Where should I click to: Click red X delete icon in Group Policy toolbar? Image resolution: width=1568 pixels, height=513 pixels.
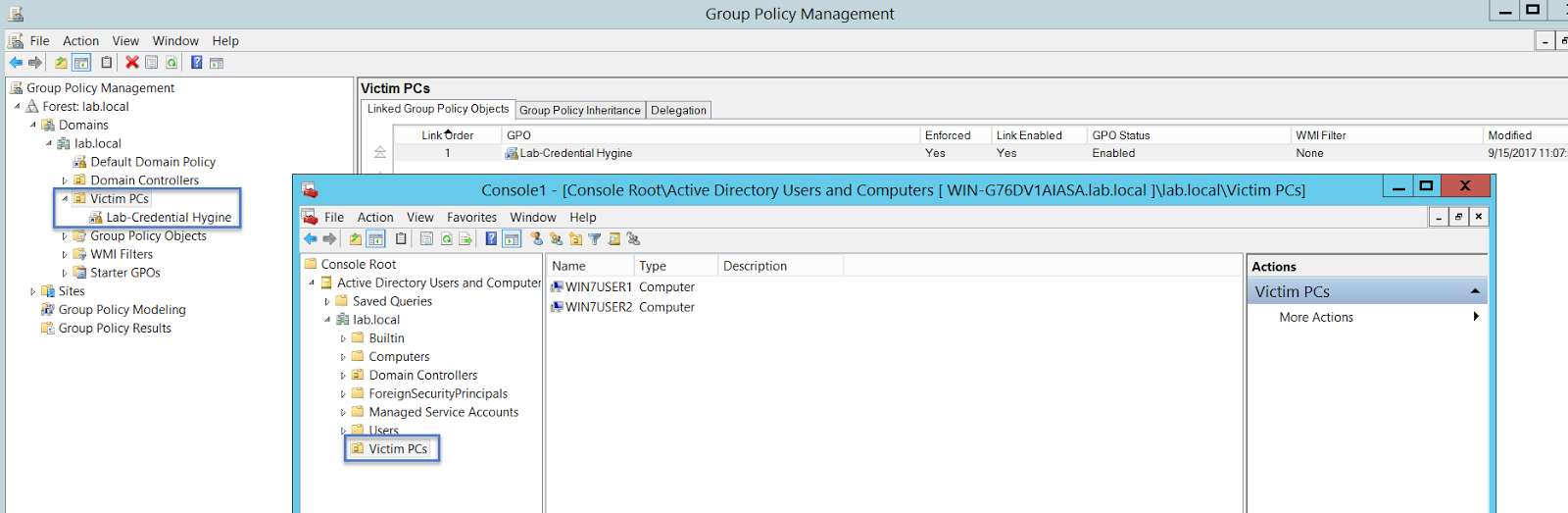pos(132,63)
